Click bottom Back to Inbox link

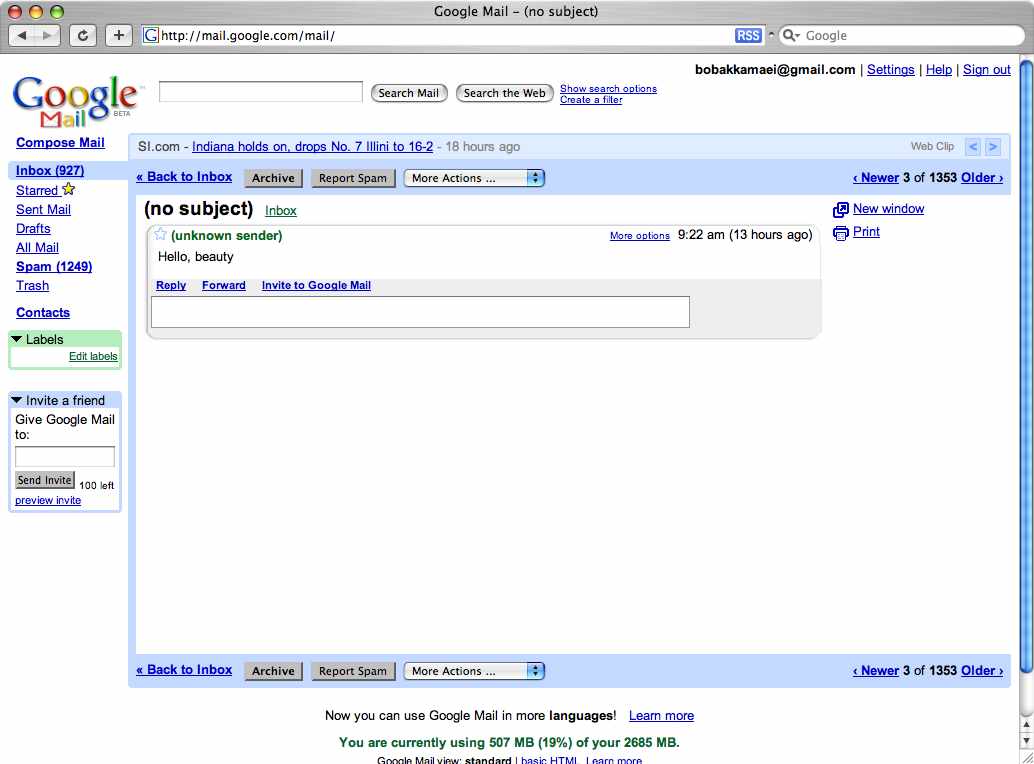point(184,670)
